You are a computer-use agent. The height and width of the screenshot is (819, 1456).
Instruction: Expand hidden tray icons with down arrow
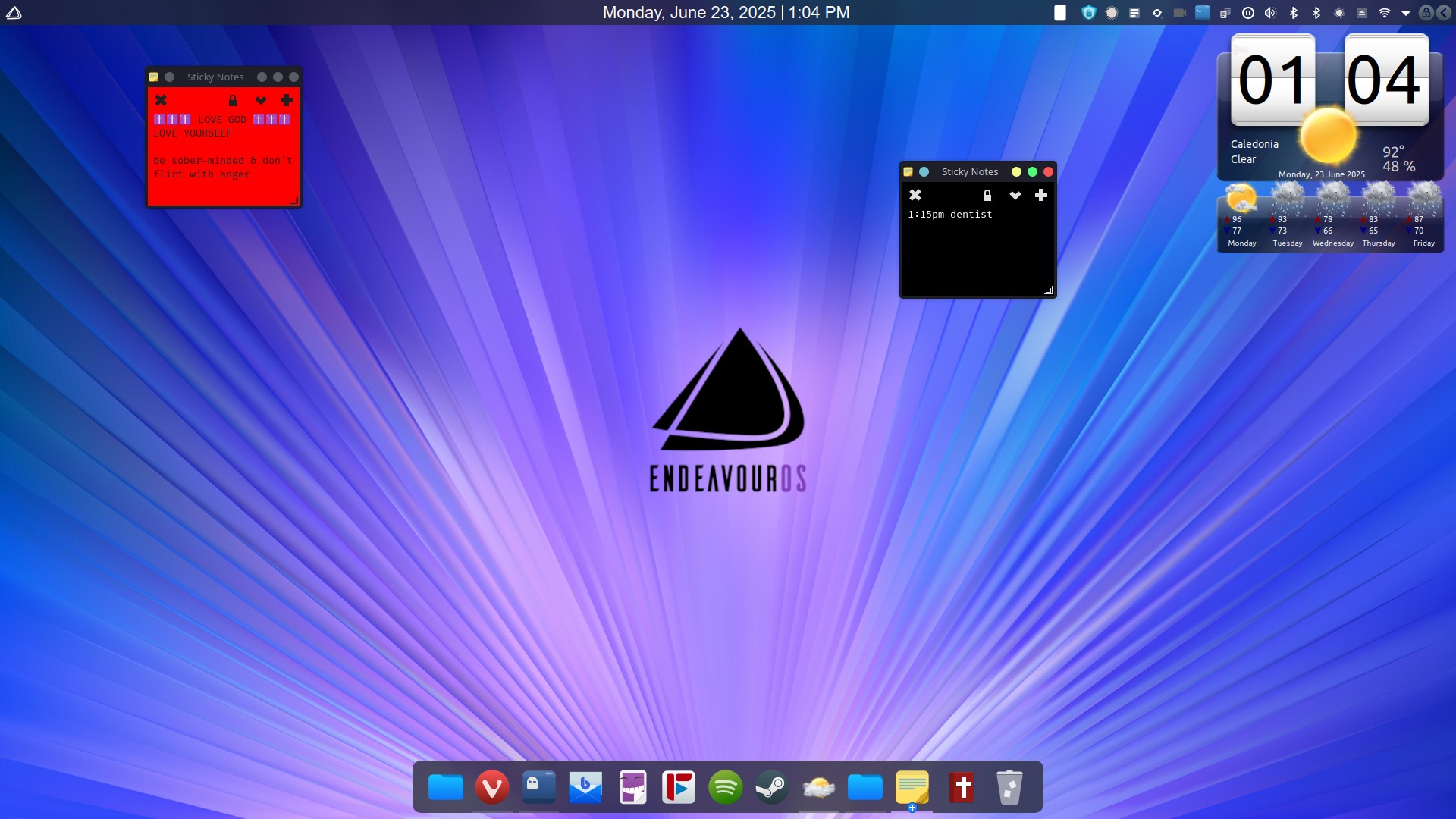1405,13
